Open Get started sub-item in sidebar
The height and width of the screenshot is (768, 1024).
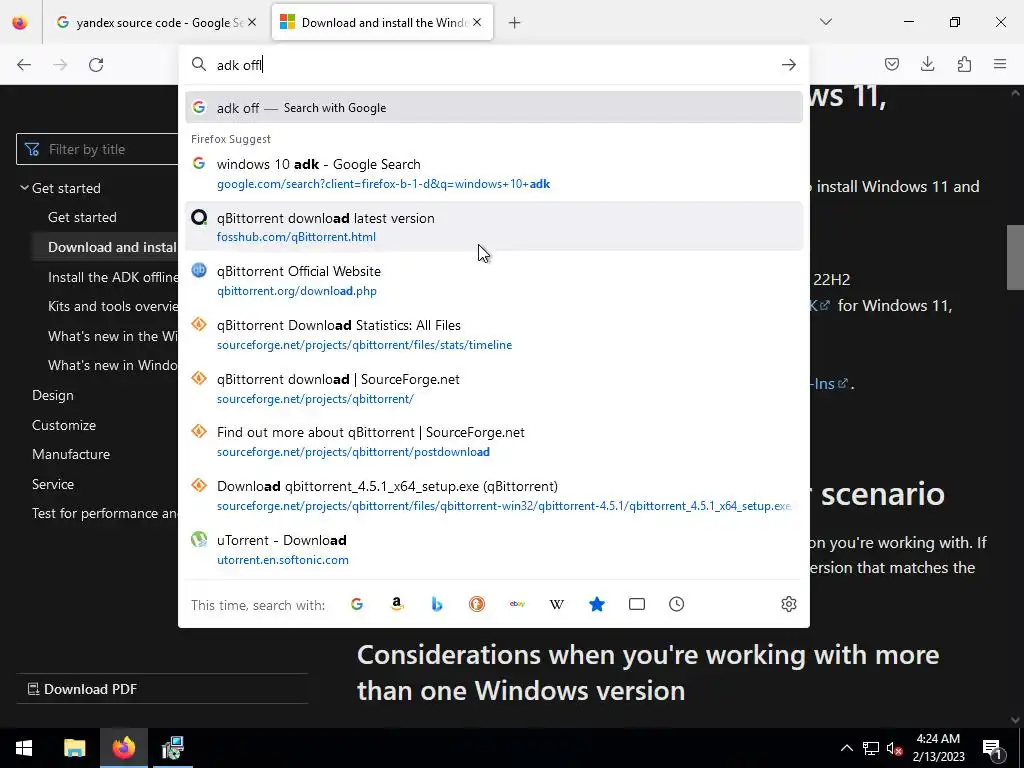[x=82, y=217]
